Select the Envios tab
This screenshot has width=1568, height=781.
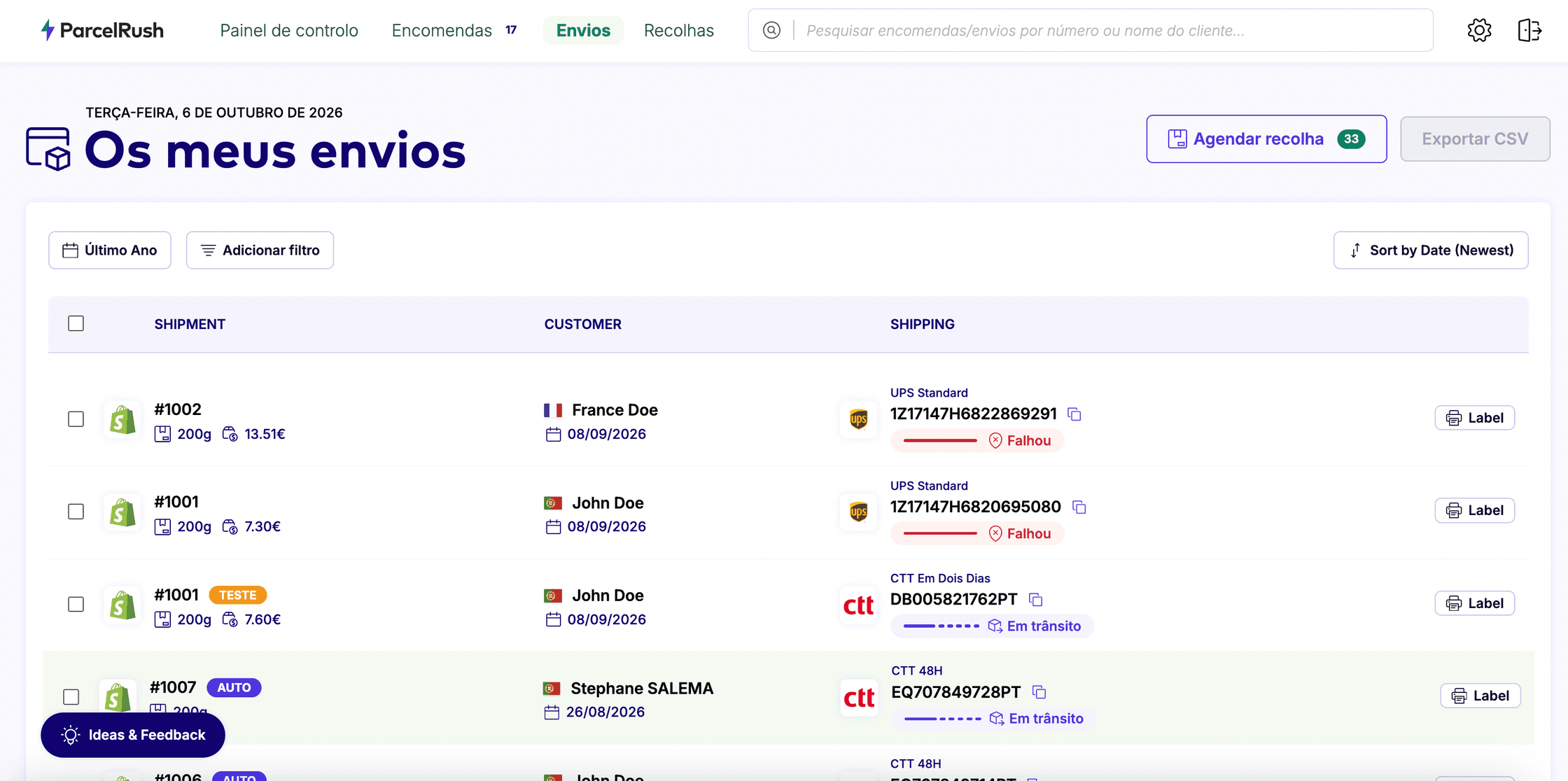583,30
